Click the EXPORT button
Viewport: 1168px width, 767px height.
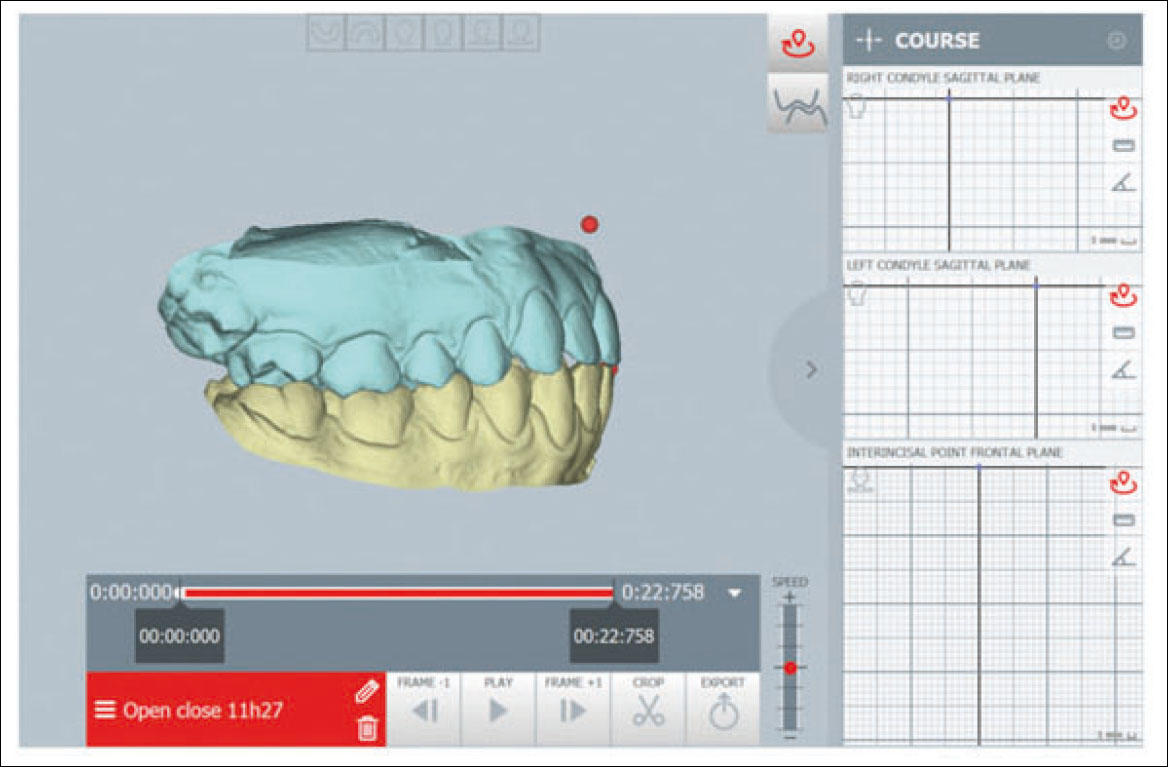click(723, 709)
